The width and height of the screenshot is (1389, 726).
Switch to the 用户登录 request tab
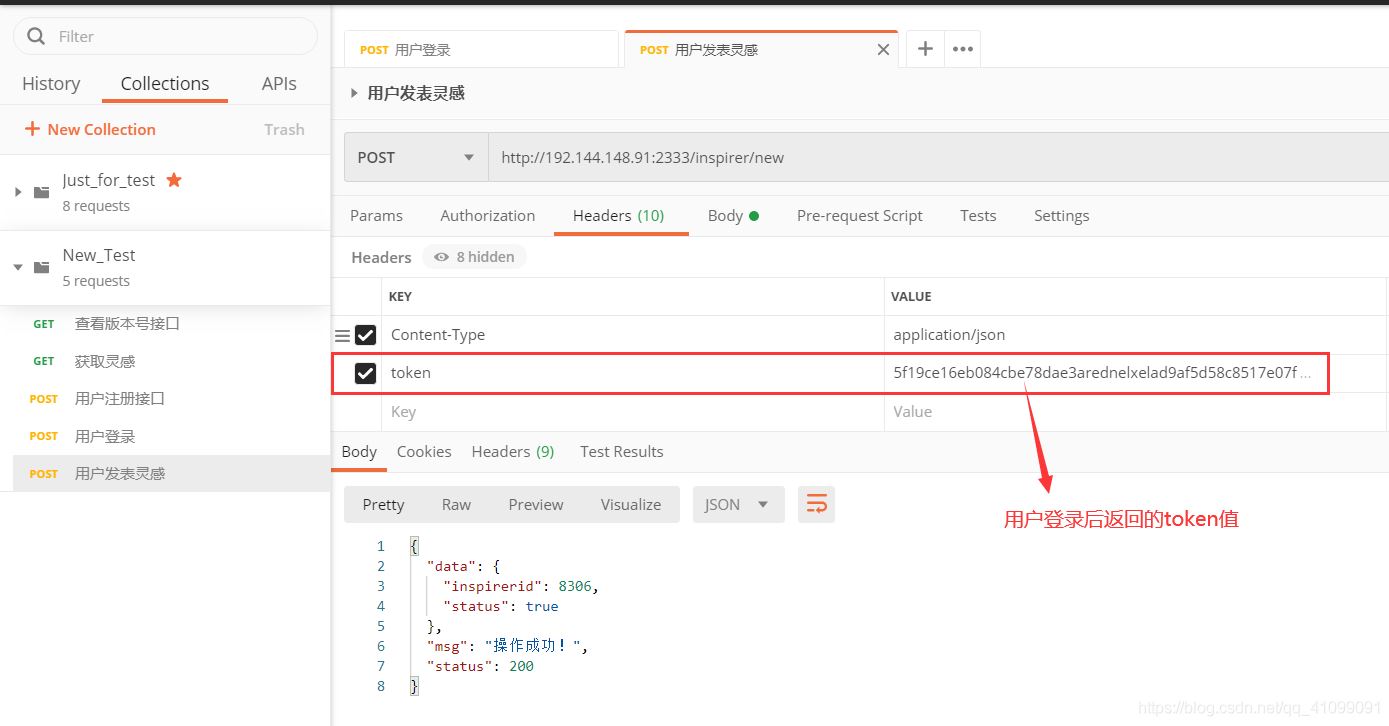pyautogui.click(x=481, y=49)
